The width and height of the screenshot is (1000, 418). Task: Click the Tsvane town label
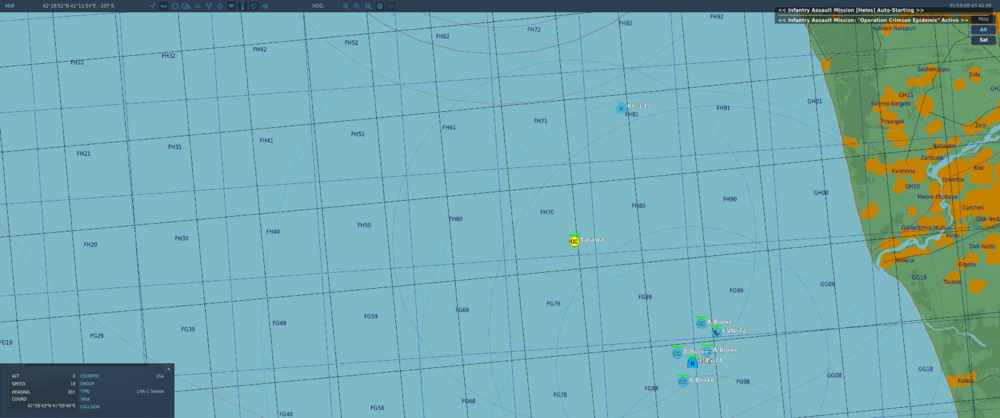point(952,281)
